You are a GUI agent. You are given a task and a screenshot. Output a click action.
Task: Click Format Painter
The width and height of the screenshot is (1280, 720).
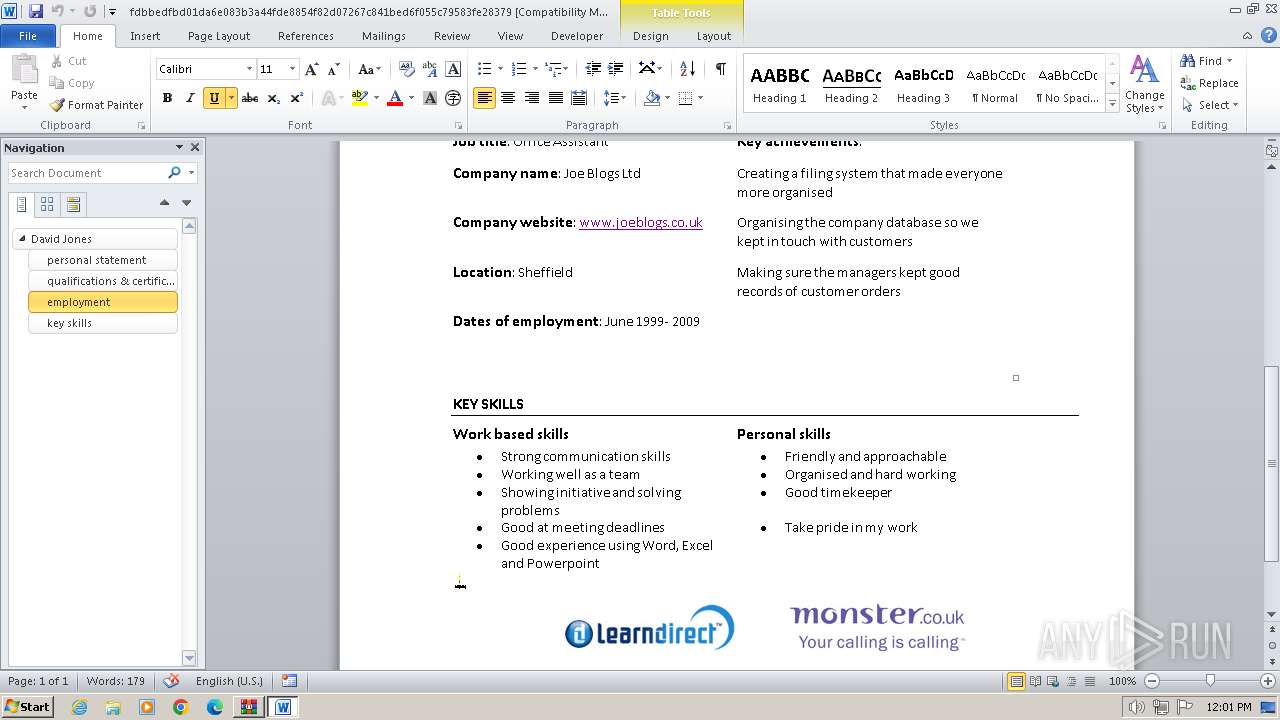[x=96, y=105]
